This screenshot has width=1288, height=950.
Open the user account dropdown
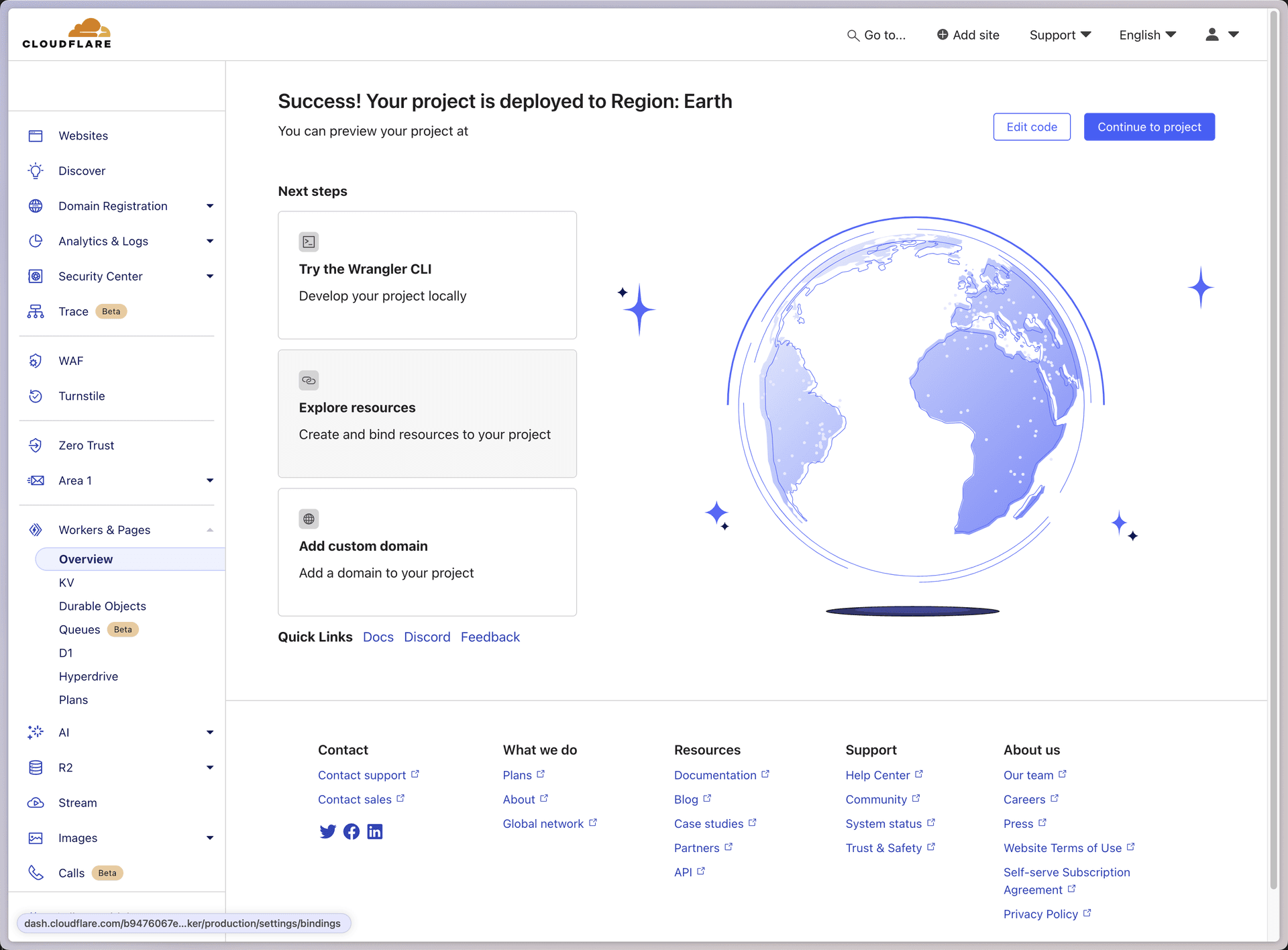pos(1222,35)
